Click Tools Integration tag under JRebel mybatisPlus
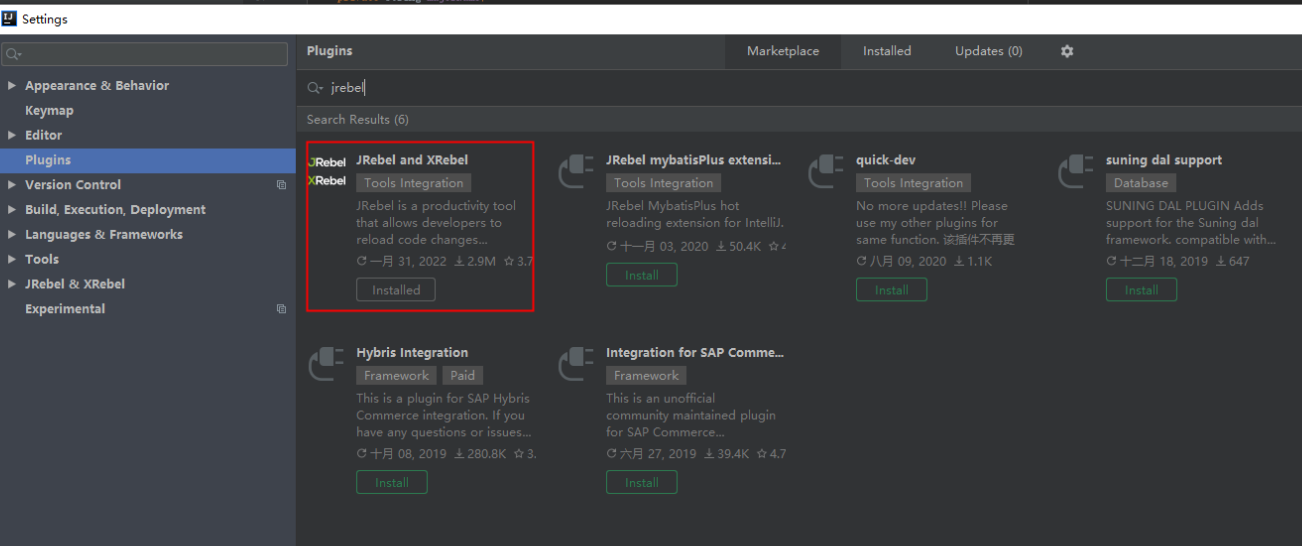 click(x=664, y=183)
